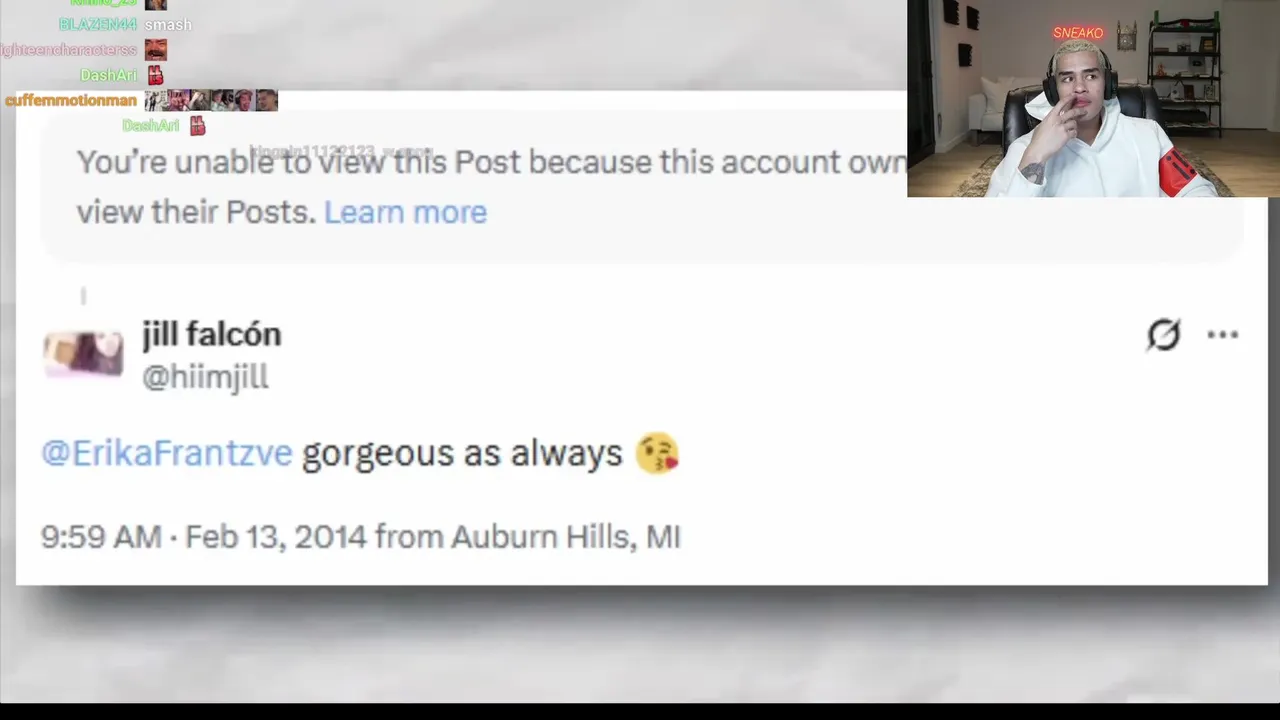The image size is (1280, 720).
Task: Select the cuffemmotionman chat username
Action: click(70, 100)
